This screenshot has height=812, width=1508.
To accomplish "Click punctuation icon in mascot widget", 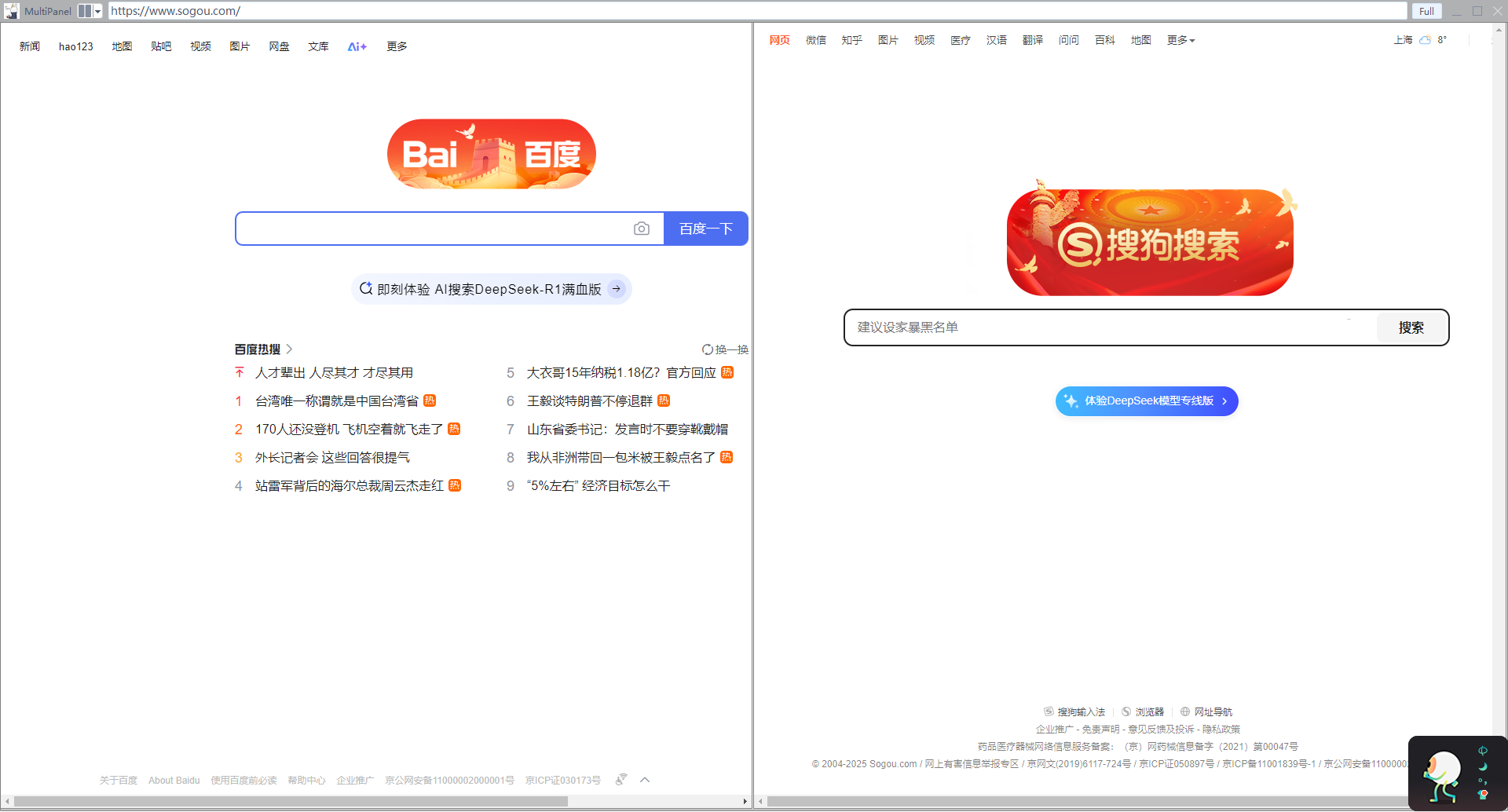I will click(1483, 781).
